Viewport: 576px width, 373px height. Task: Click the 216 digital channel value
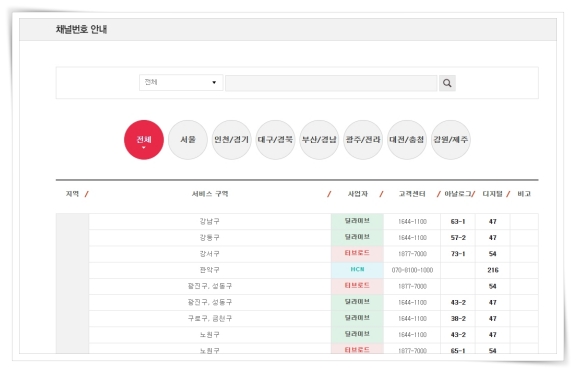coord(493,270)
